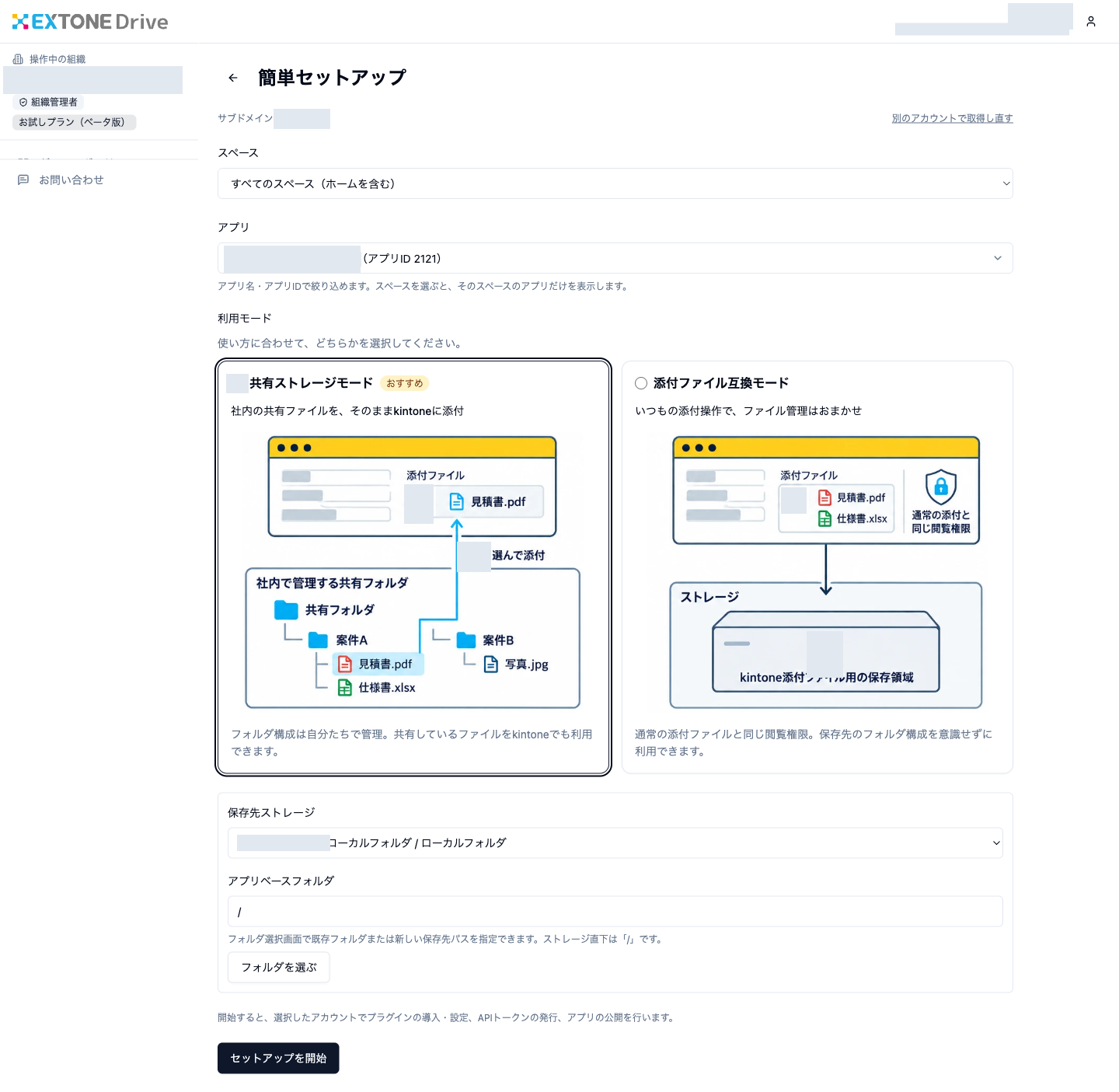The height and width of the screenshot is (1092, 1119).
Task: Click the back arrow beside 簡単セットアップ
Action: (x=232, y=78)
